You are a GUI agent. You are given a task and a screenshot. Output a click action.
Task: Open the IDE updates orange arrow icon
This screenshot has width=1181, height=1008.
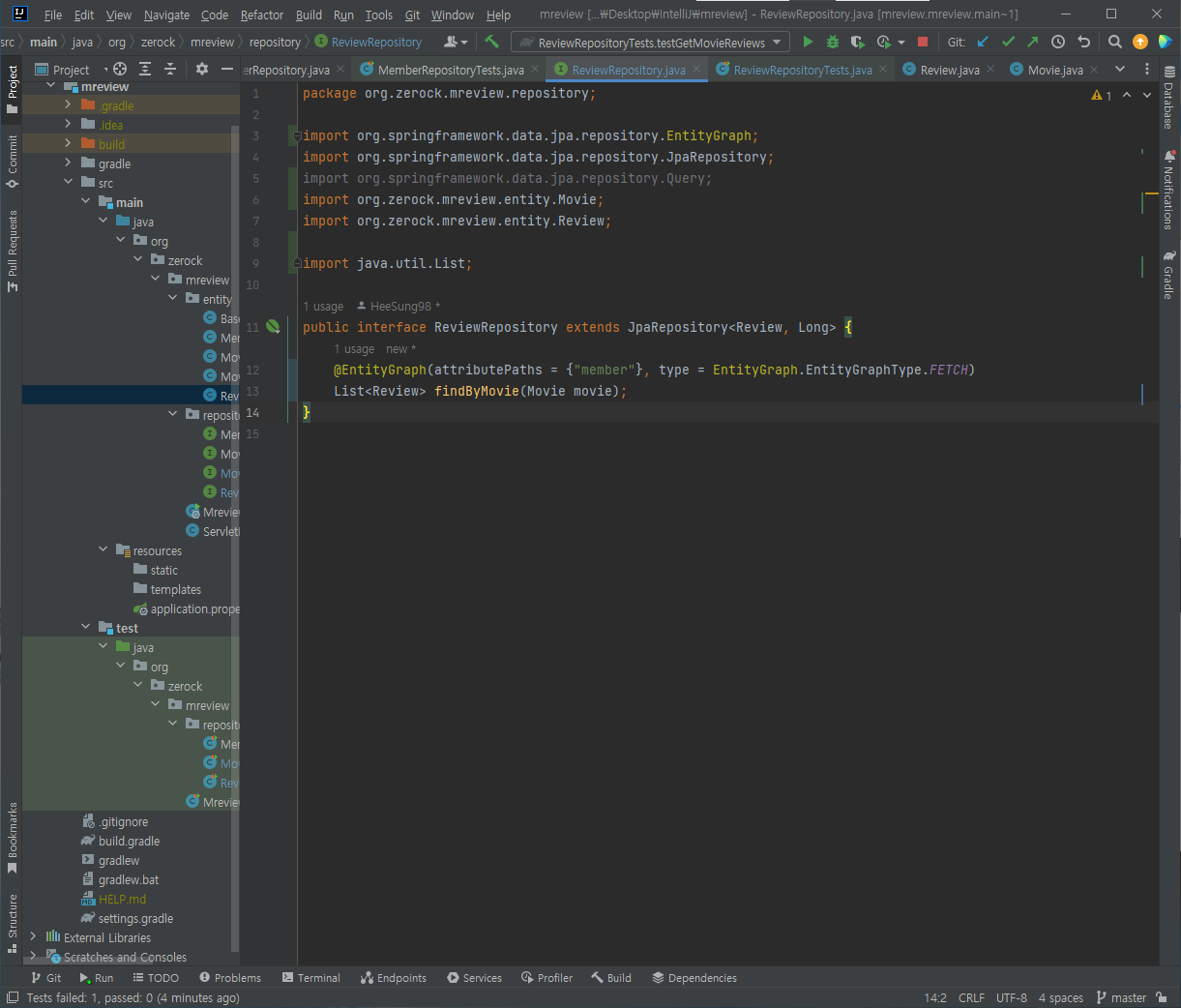[x=1140, y=42]
